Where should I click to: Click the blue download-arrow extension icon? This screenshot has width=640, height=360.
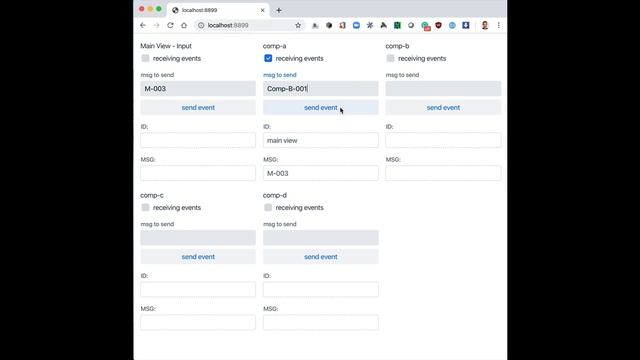(x=466, y=25)
